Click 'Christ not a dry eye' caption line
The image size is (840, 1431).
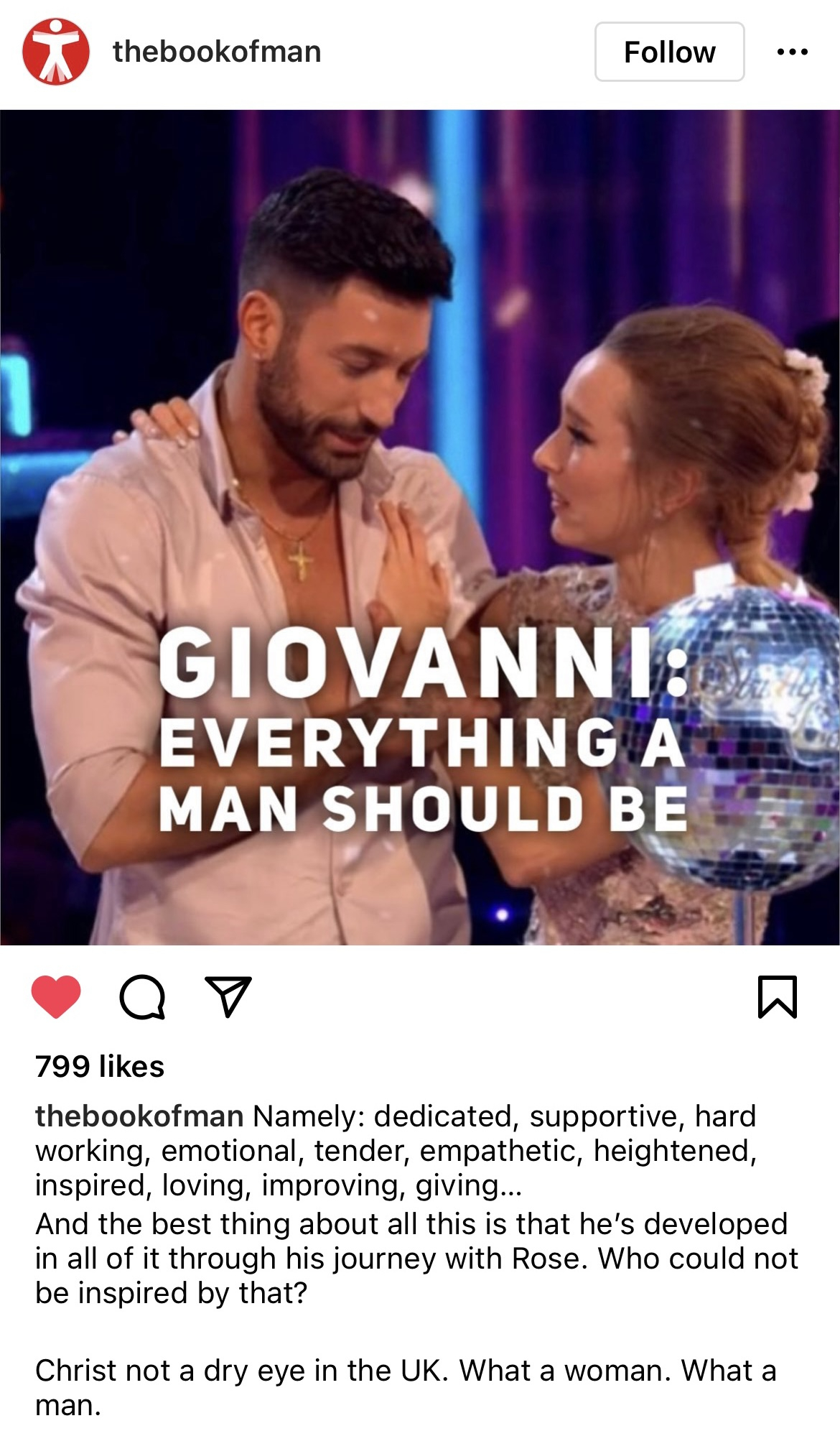406,1371
